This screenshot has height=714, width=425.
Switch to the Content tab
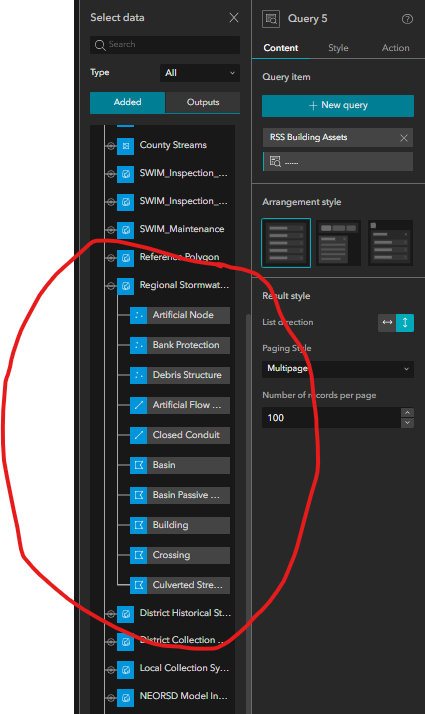coord(281,48)
